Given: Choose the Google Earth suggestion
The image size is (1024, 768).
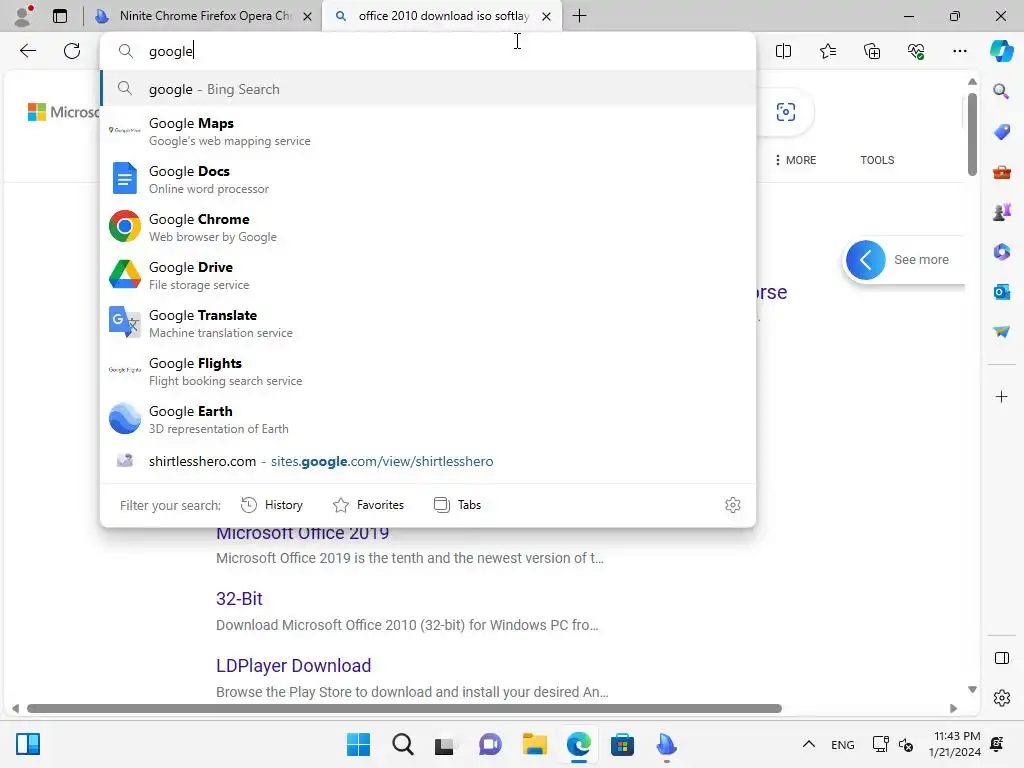Looking at the screenshot, I should coord(428,419).
